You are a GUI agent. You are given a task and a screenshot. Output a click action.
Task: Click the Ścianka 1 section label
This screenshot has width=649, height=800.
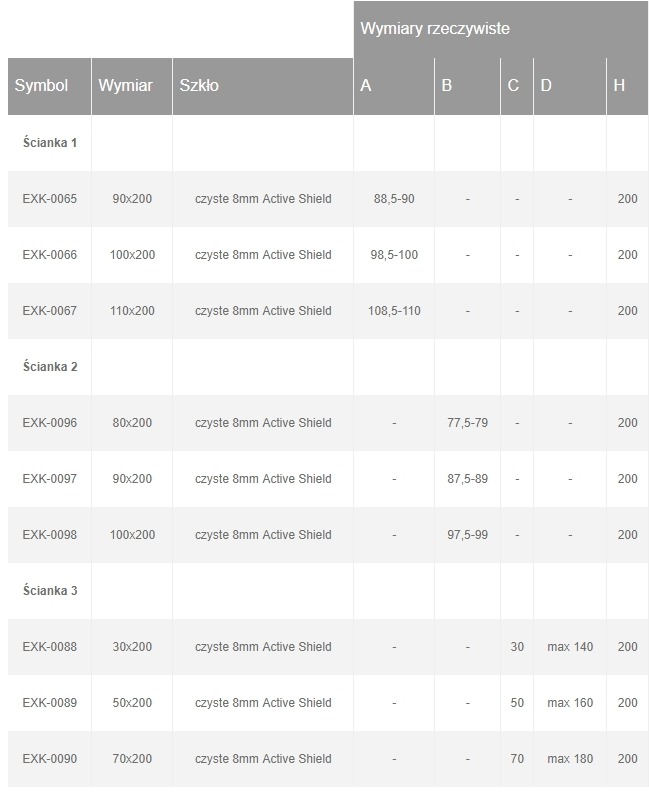tap(50, 143)
